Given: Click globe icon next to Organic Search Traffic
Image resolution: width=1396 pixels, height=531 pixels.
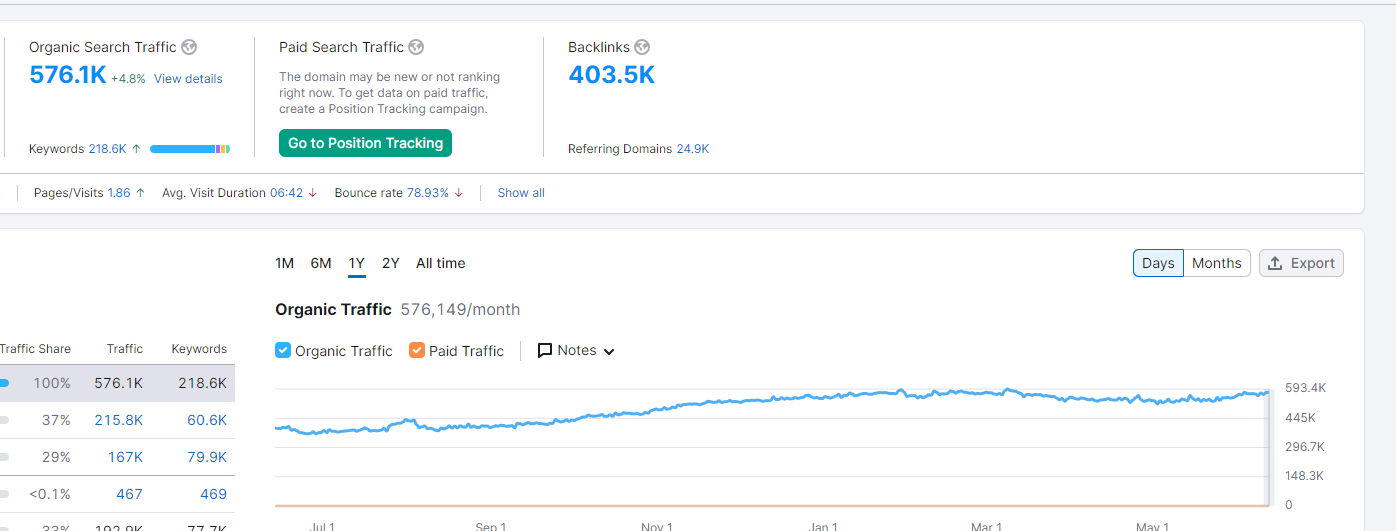Looking at the screenshot, I should click(189, 47).
